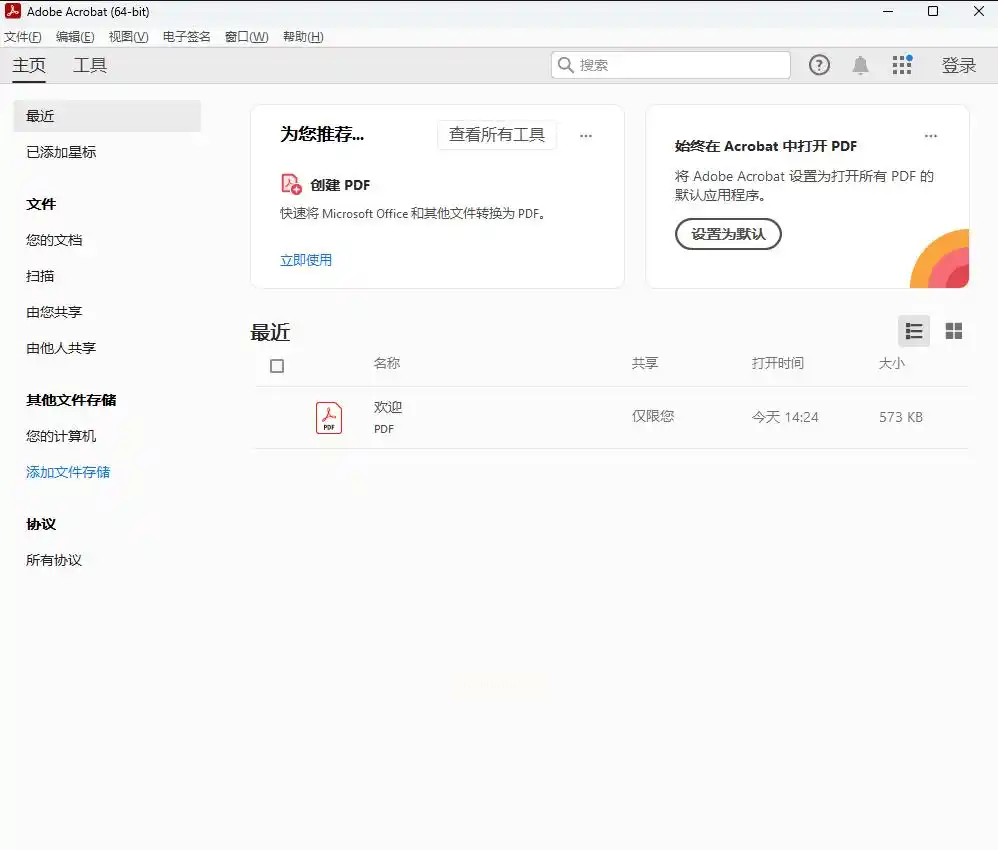Click the Adobe Acrobat logo in title bar

tap(13, 11)
